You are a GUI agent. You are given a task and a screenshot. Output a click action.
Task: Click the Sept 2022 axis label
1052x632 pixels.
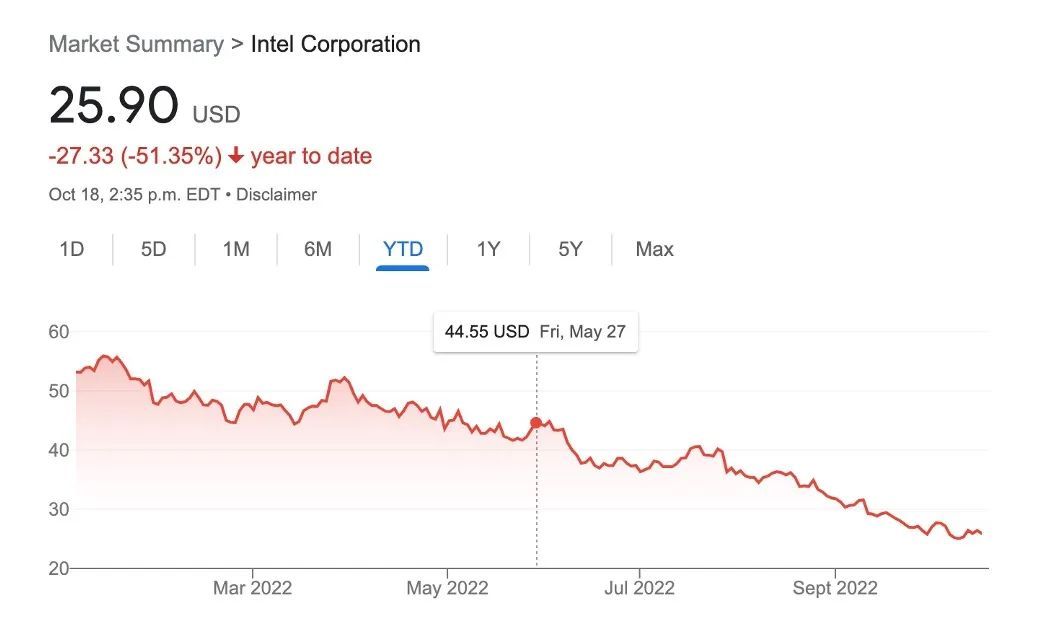[835, 588]
